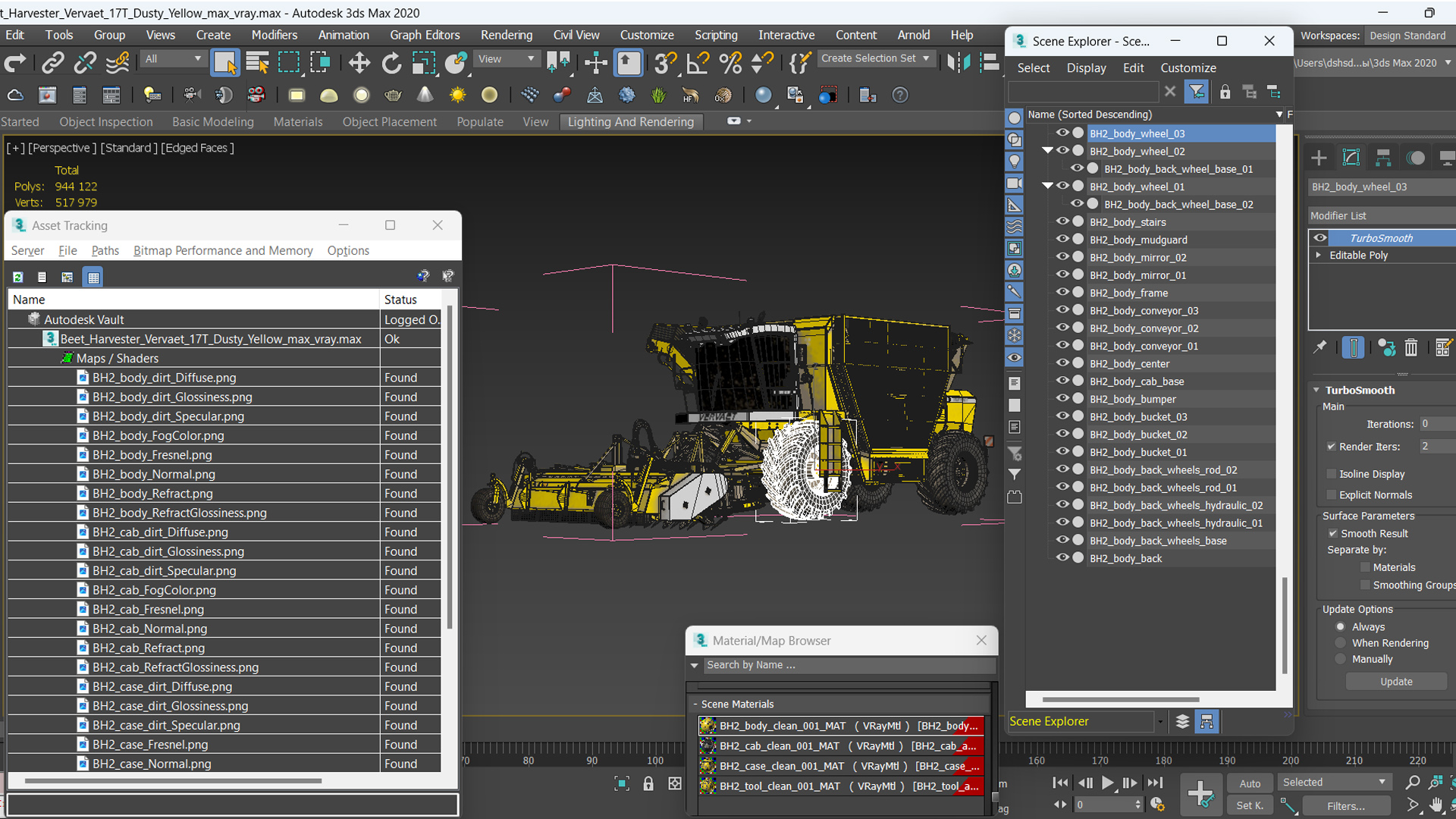The width and height of the screenshot is (1456, 819).
Task: Select the When Rendering radio option
Action: [1341, 643]
